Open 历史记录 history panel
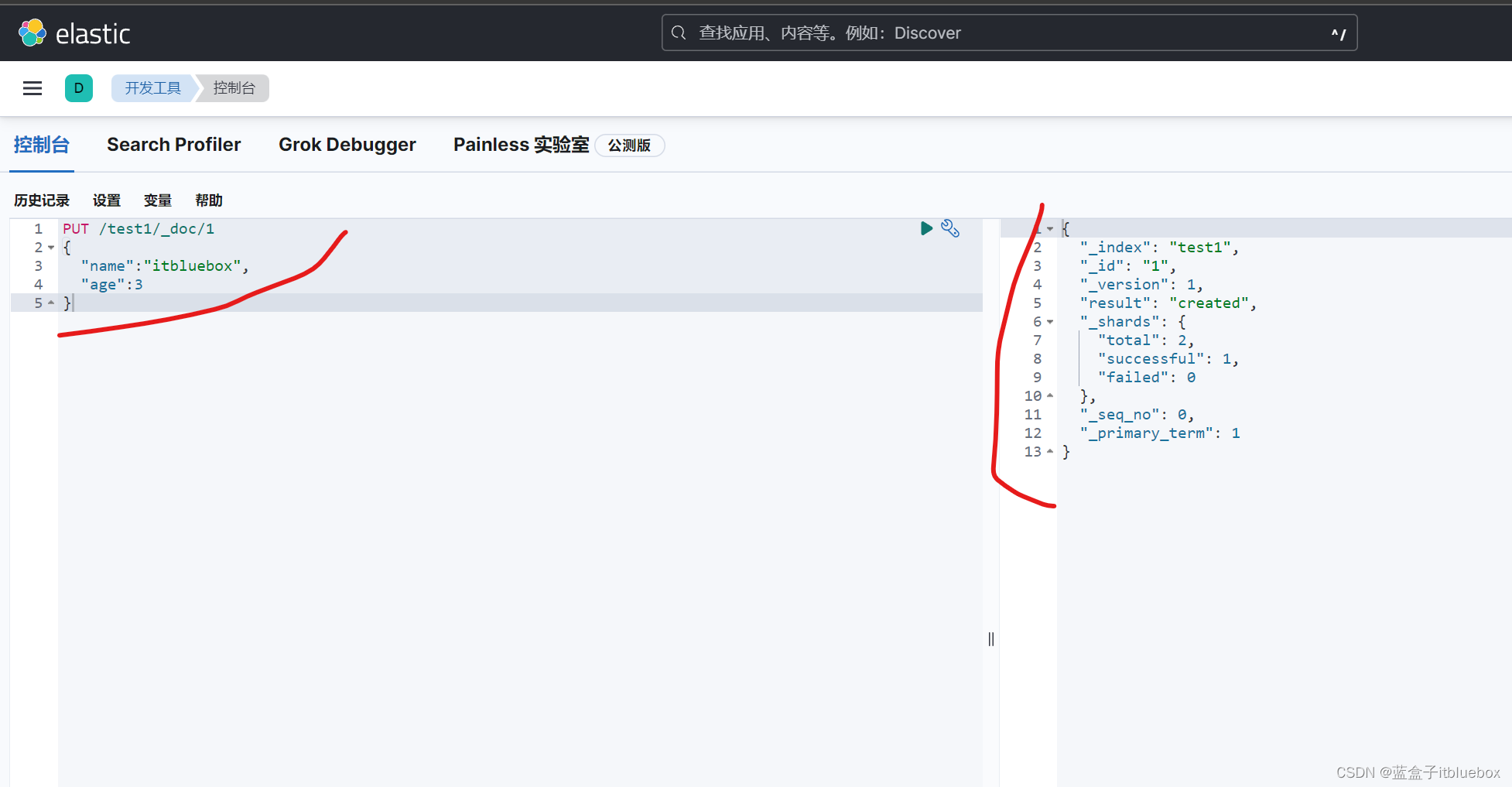Screen dimensions: 1512x787 coord(41,200)
